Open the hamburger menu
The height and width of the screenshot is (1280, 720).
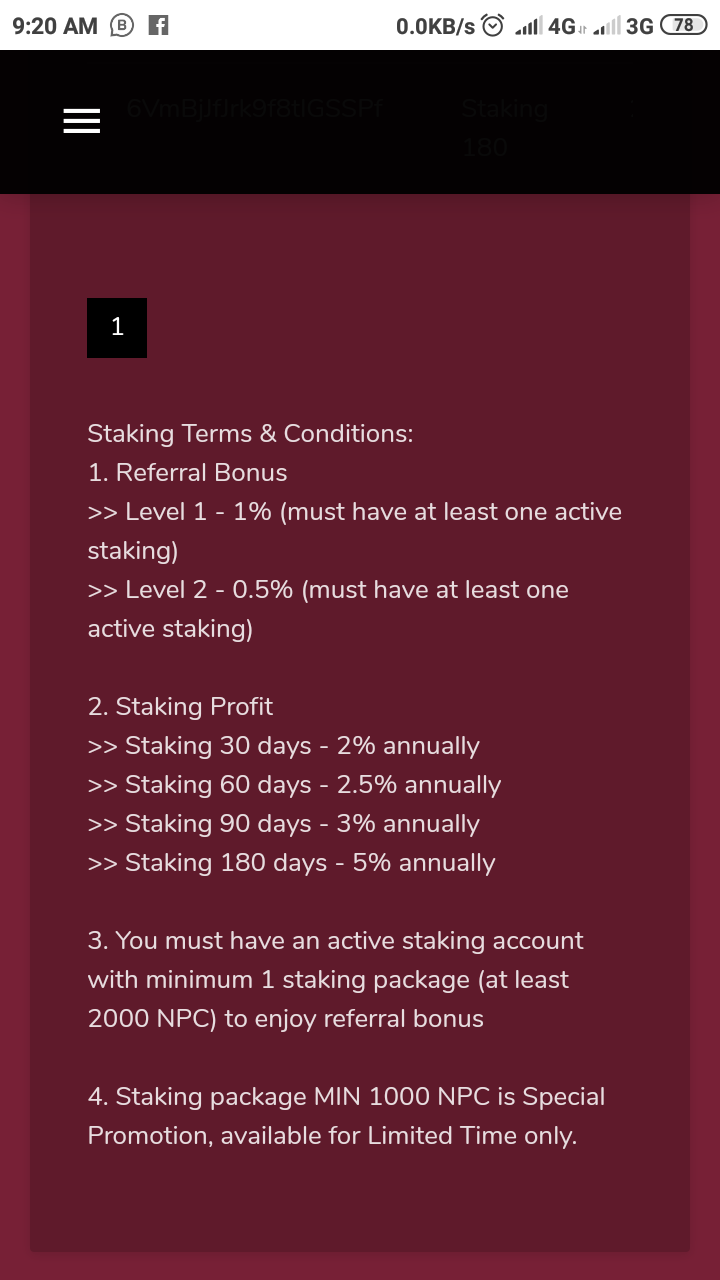point(81,121)
